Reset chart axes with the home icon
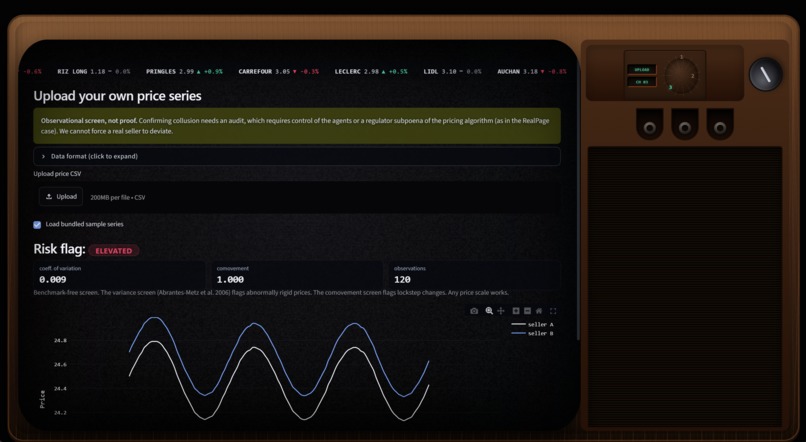 (539, 311)
